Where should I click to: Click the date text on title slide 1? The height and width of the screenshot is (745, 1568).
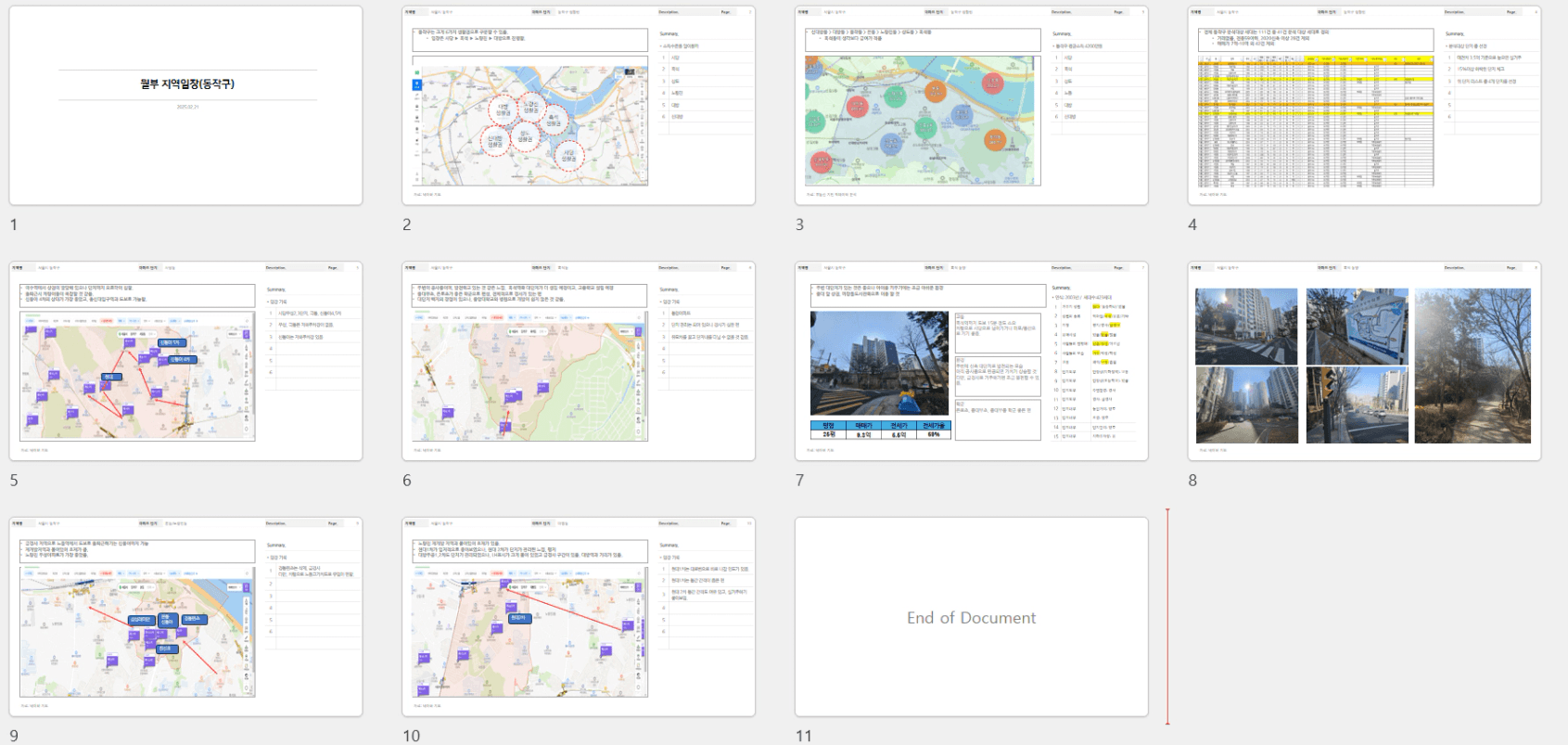coord(187,107)
